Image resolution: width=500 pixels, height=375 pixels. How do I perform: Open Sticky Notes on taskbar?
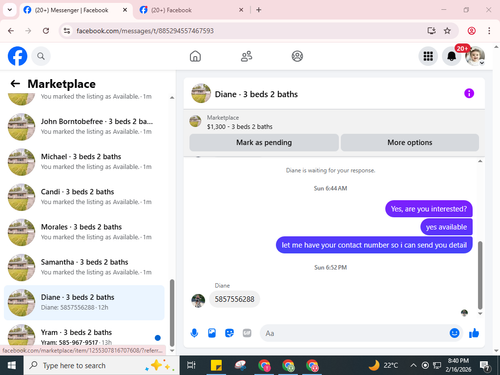[x=216, y=365]
